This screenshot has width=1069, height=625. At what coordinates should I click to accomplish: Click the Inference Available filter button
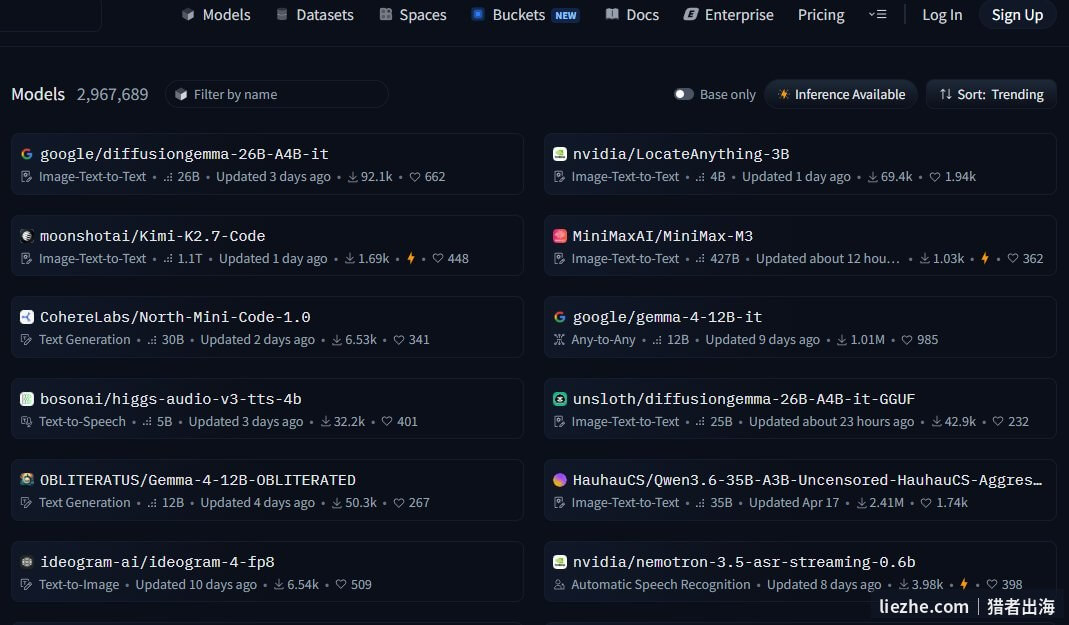pyautogui.click(x=841, y=94)
